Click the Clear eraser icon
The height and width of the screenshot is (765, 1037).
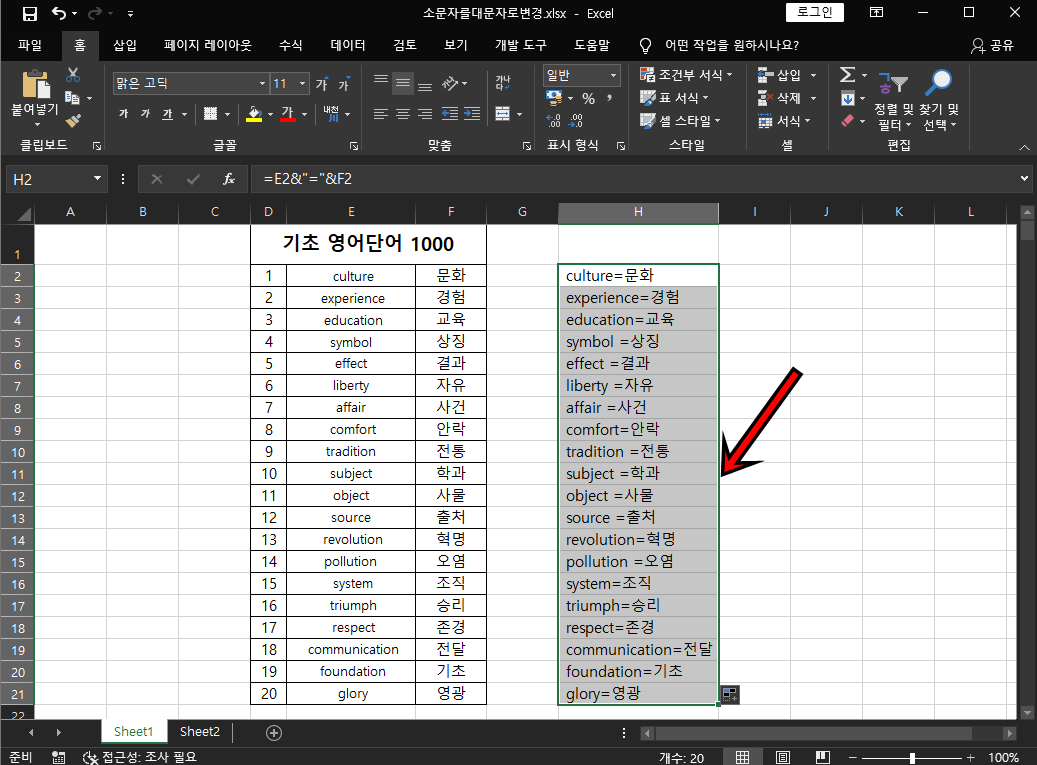[x=847, y=121]
